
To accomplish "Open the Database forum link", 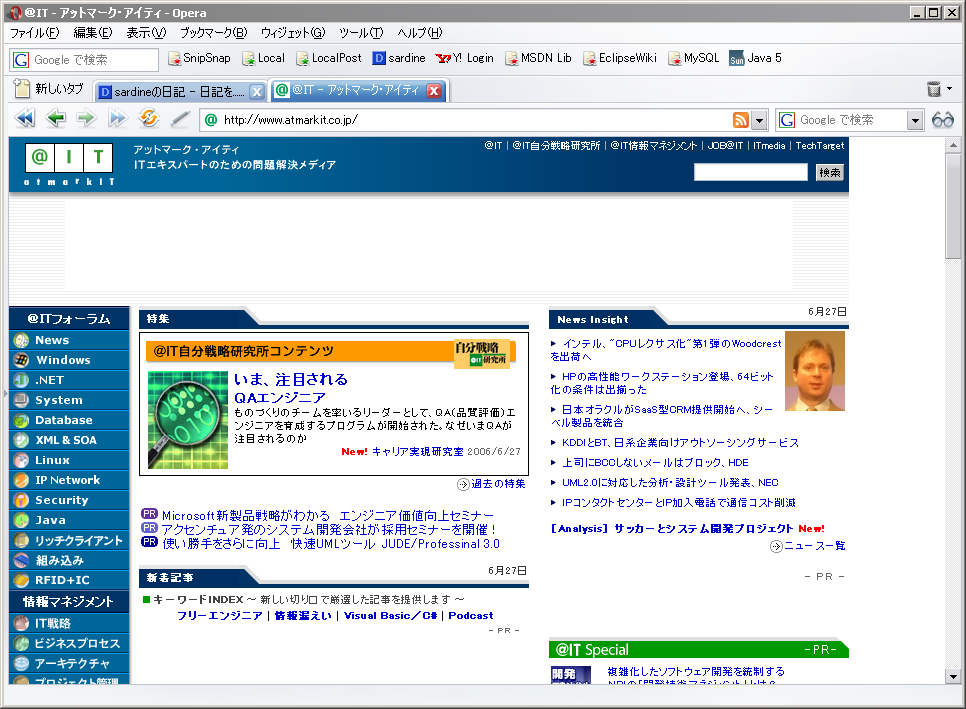I will [69, 420].
